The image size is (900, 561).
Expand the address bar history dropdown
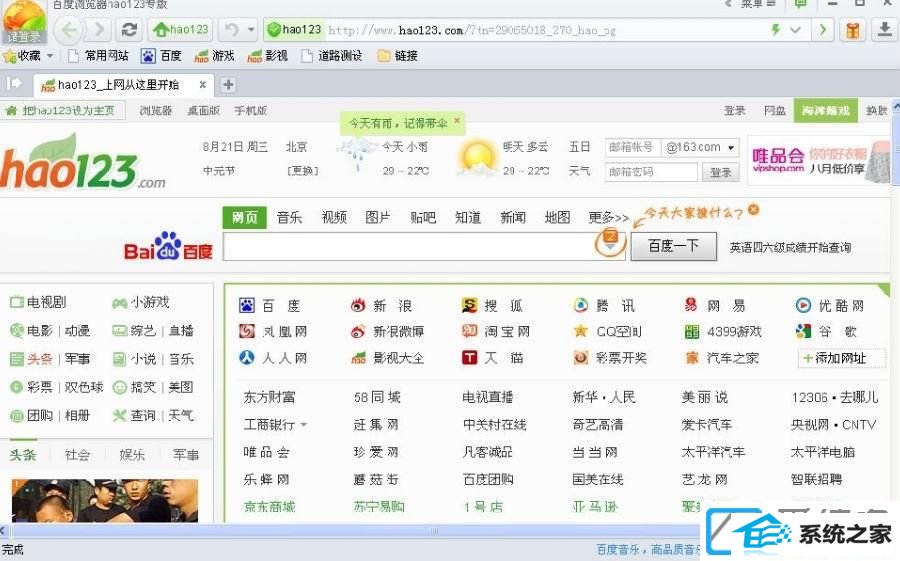tap(795, 29)
